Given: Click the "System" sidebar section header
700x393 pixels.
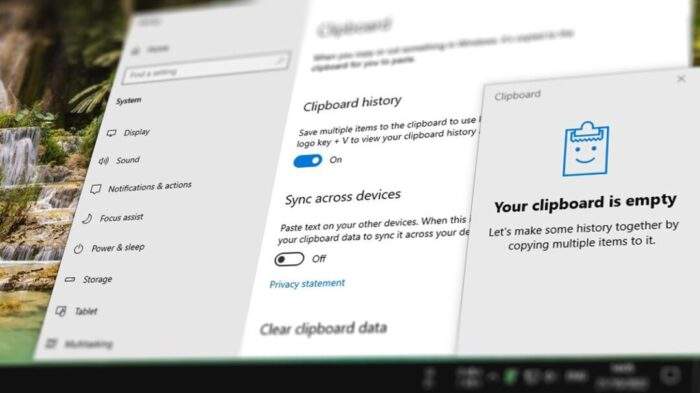Looking at the screenshot, I should [x=129, y=100].
